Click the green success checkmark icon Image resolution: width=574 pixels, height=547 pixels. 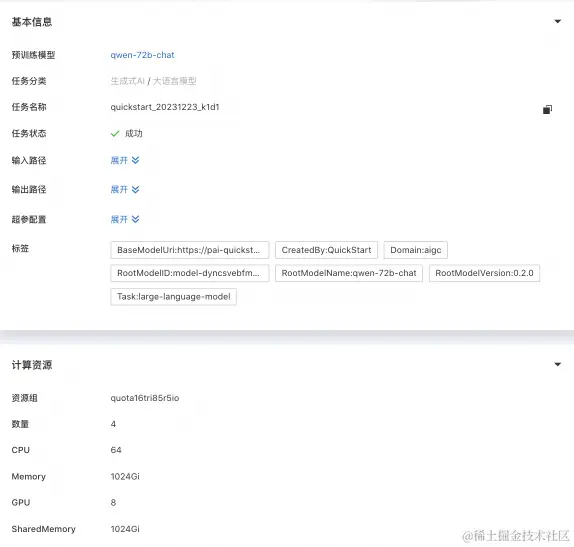pyautogui.click(x=115, y=134)
